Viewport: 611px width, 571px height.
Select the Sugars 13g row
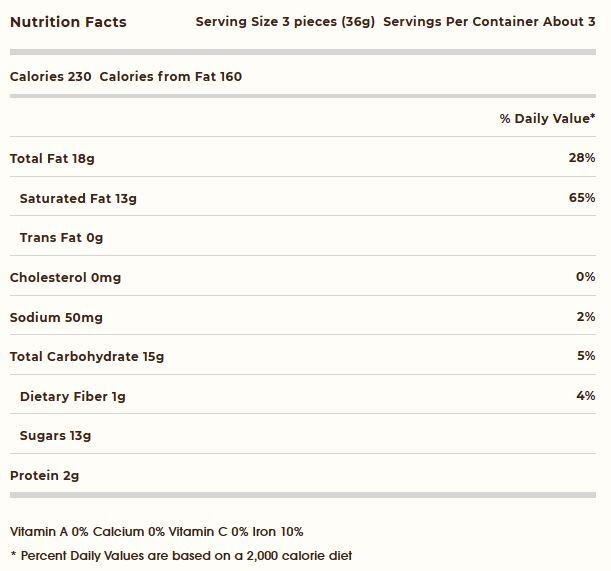click(x=303, y=434)
